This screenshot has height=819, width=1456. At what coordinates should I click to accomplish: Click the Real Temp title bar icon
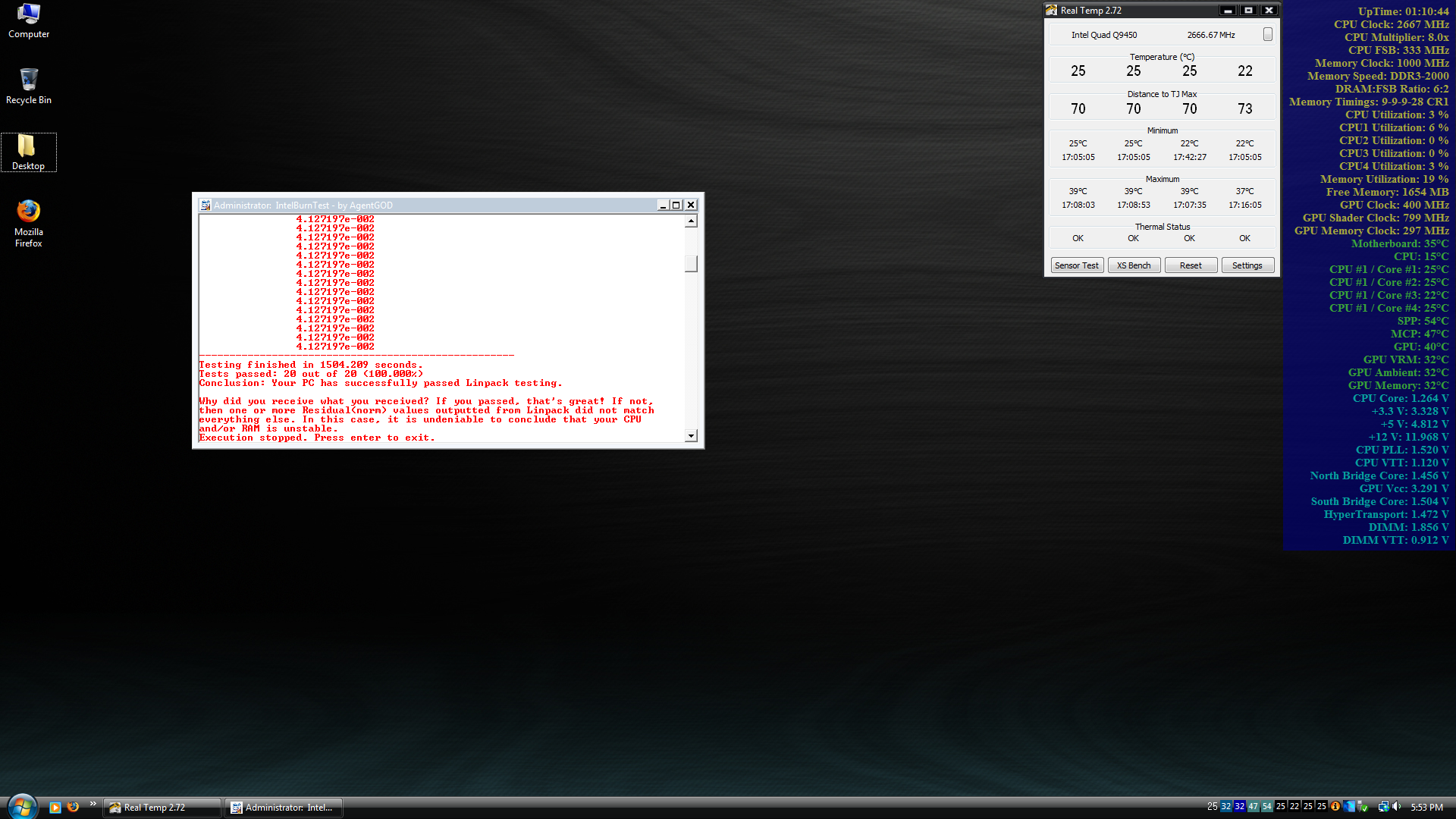click(x=1051, y=11)
